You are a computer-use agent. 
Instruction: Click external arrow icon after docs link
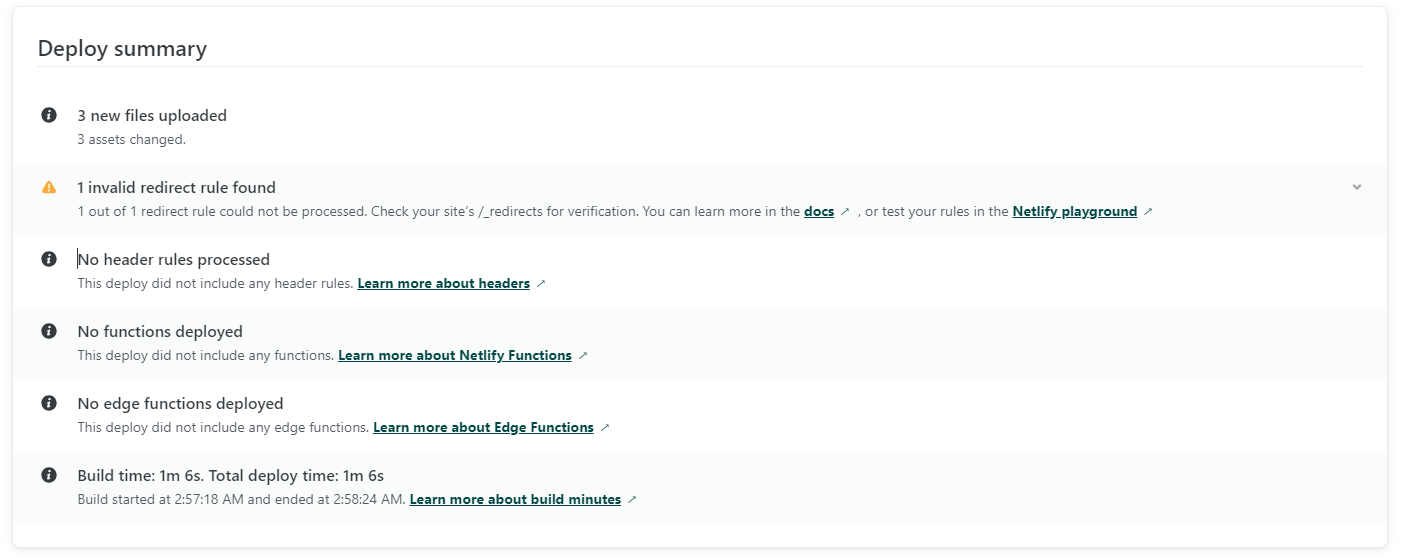(845, 212)
